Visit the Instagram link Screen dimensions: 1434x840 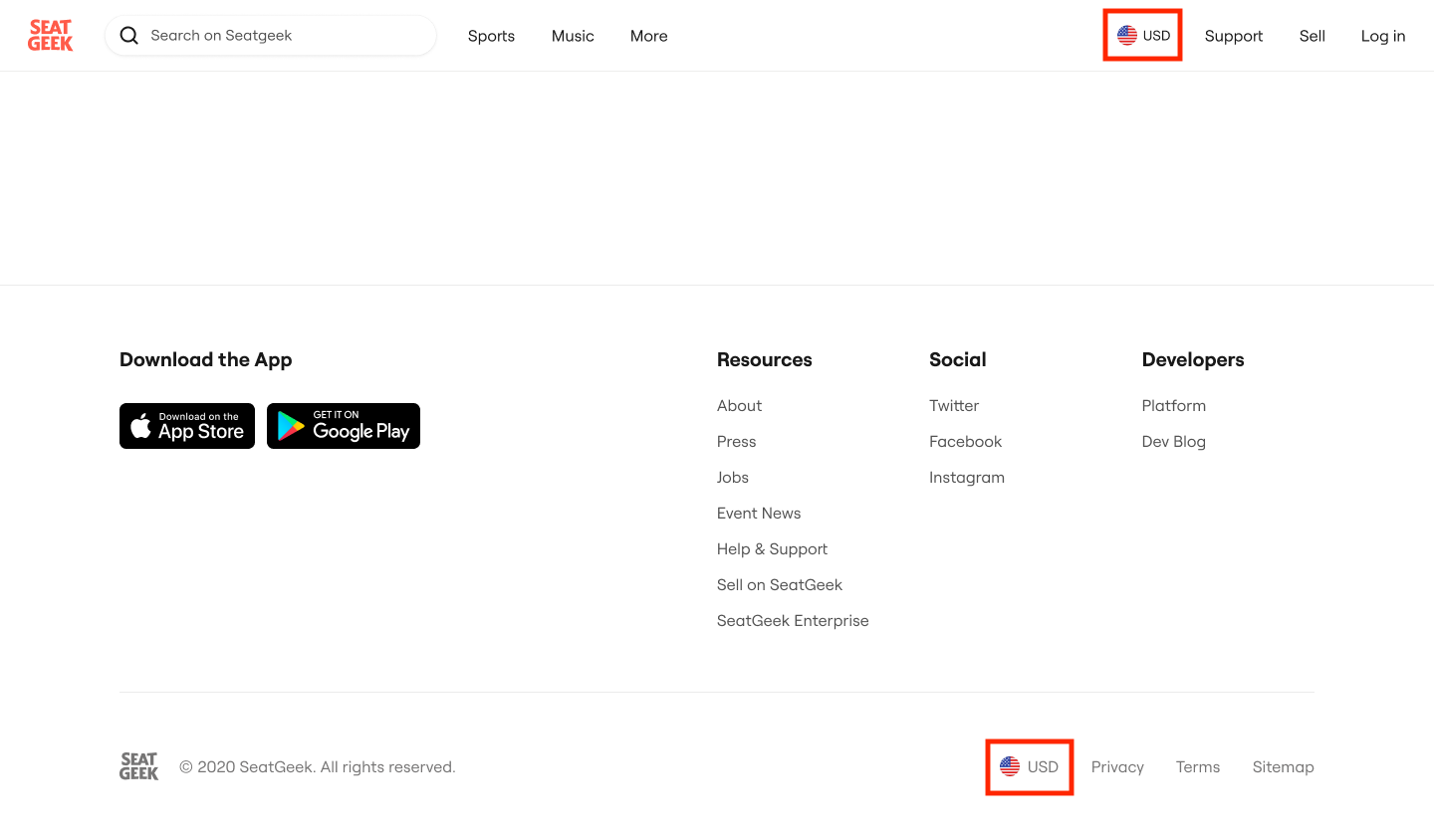(x=967, y=478)
